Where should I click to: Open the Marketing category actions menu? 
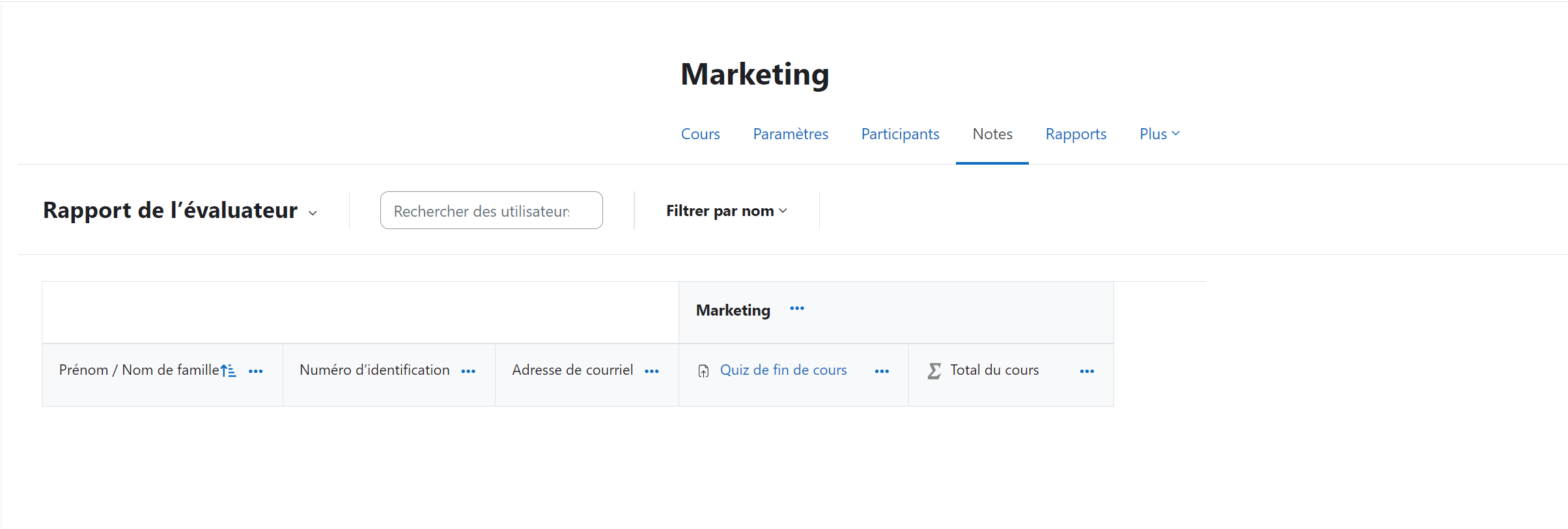click(796, 308)
